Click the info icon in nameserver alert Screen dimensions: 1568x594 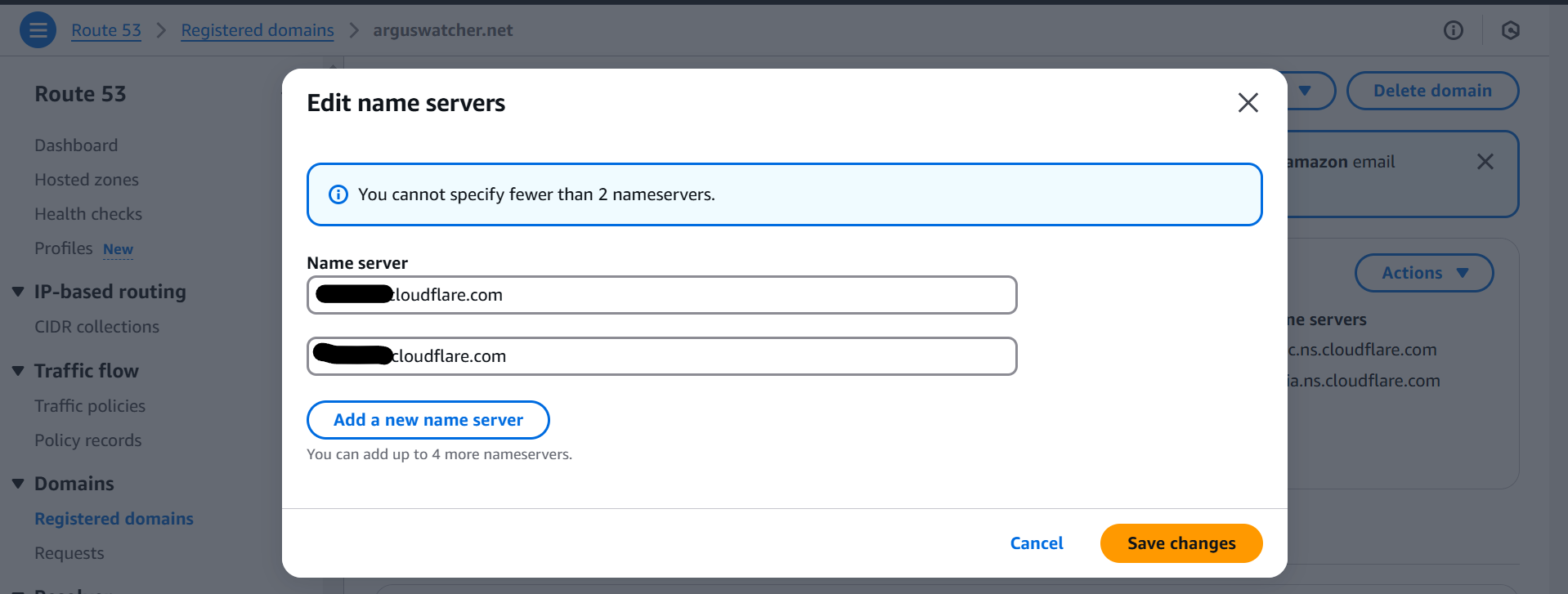pyautogui.click(x=338, y=194)
